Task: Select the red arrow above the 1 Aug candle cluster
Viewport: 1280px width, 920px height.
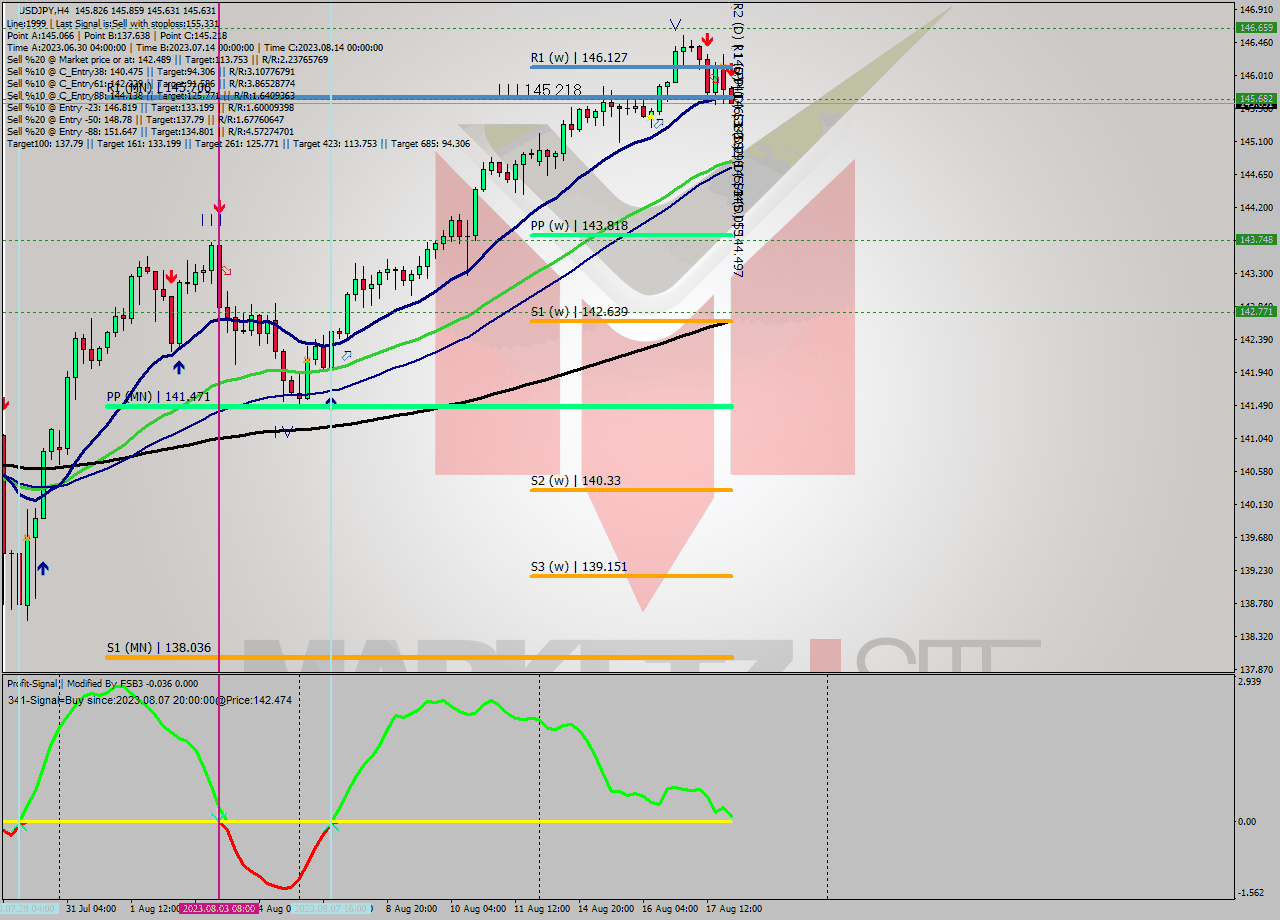Action: point(171,276)
